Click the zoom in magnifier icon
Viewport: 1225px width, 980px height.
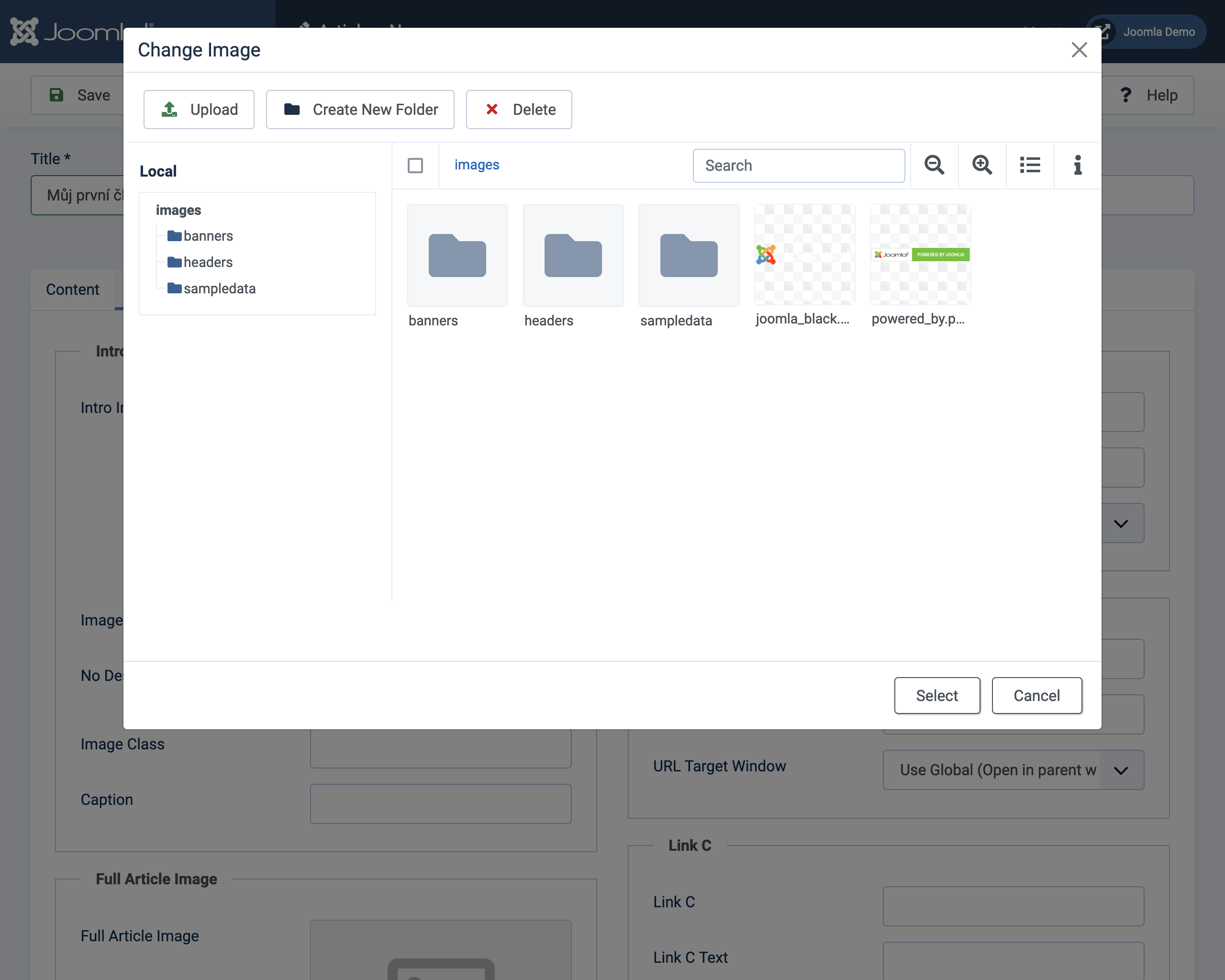click(x=982, y=165)
